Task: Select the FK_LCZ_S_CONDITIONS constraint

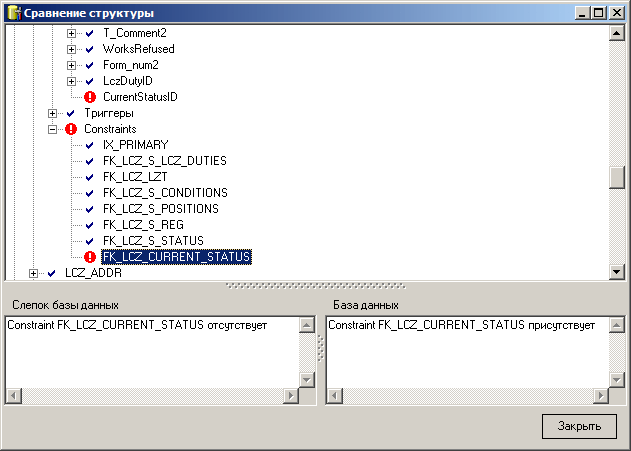Action: coord(165,193)
